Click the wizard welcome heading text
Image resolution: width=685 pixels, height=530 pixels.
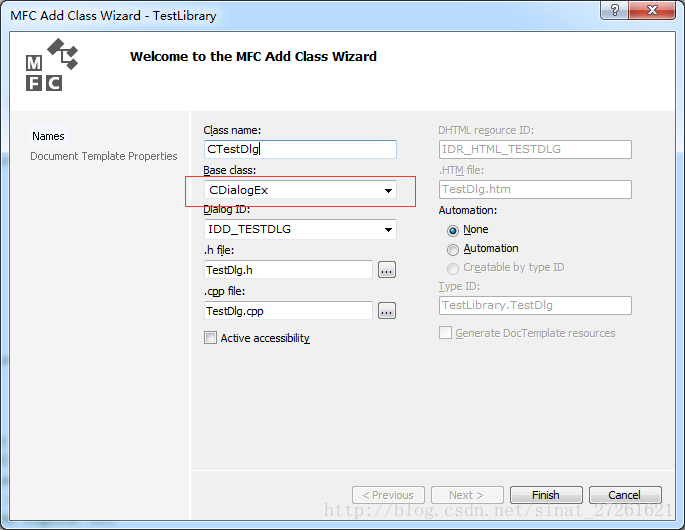[253, 57]
